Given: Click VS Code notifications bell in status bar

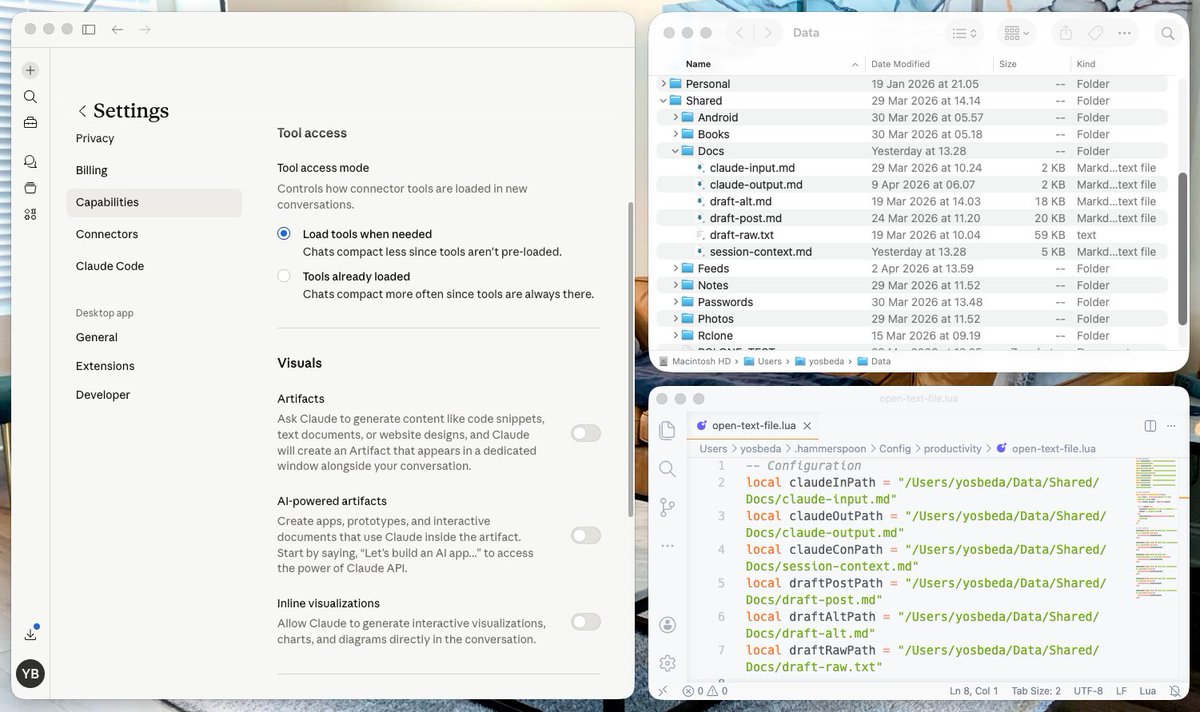Looking at the screenshot, I should [x=1173, y=691].
